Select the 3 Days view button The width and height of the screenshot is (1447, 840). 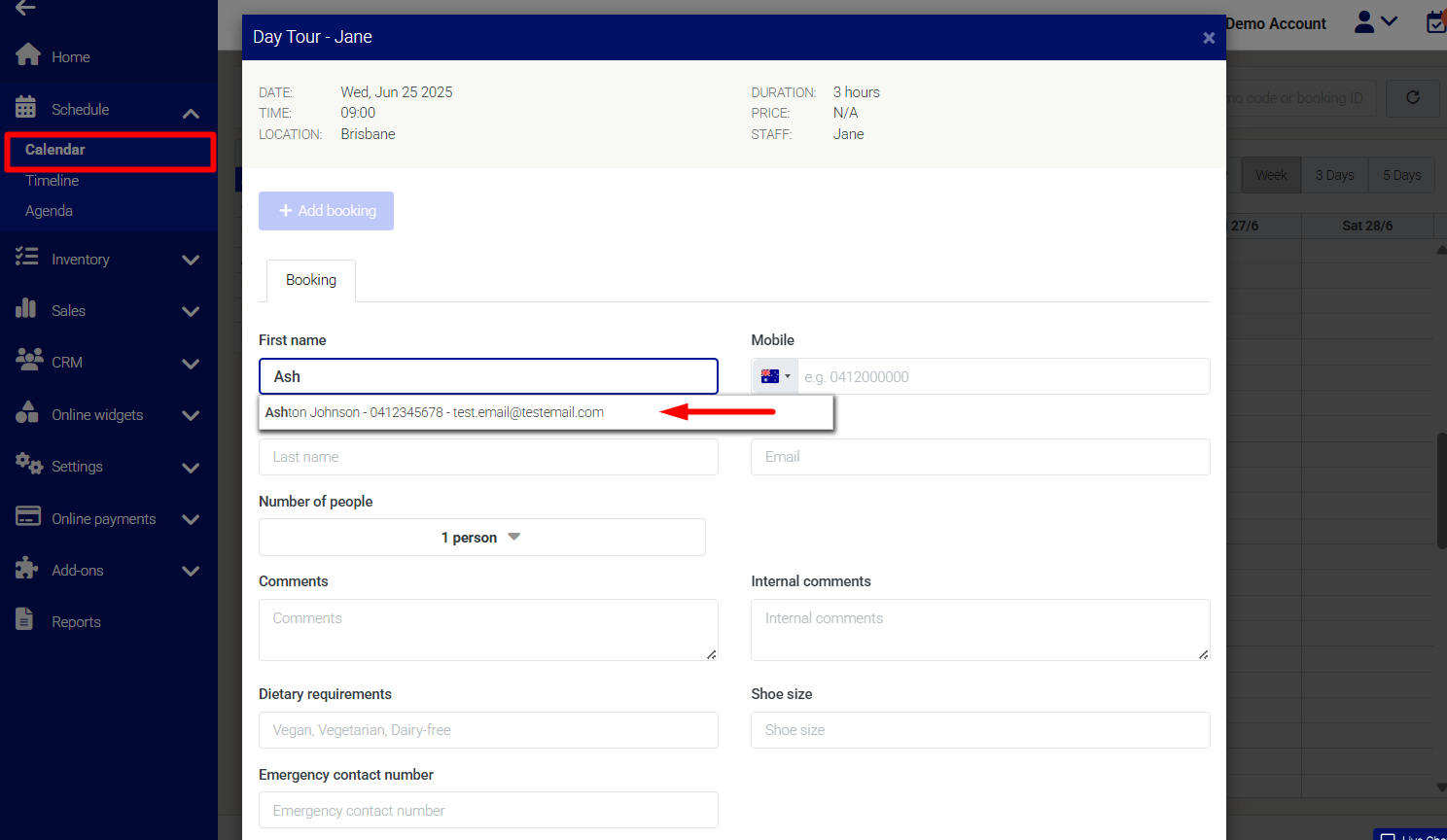tap(1334, 175)
